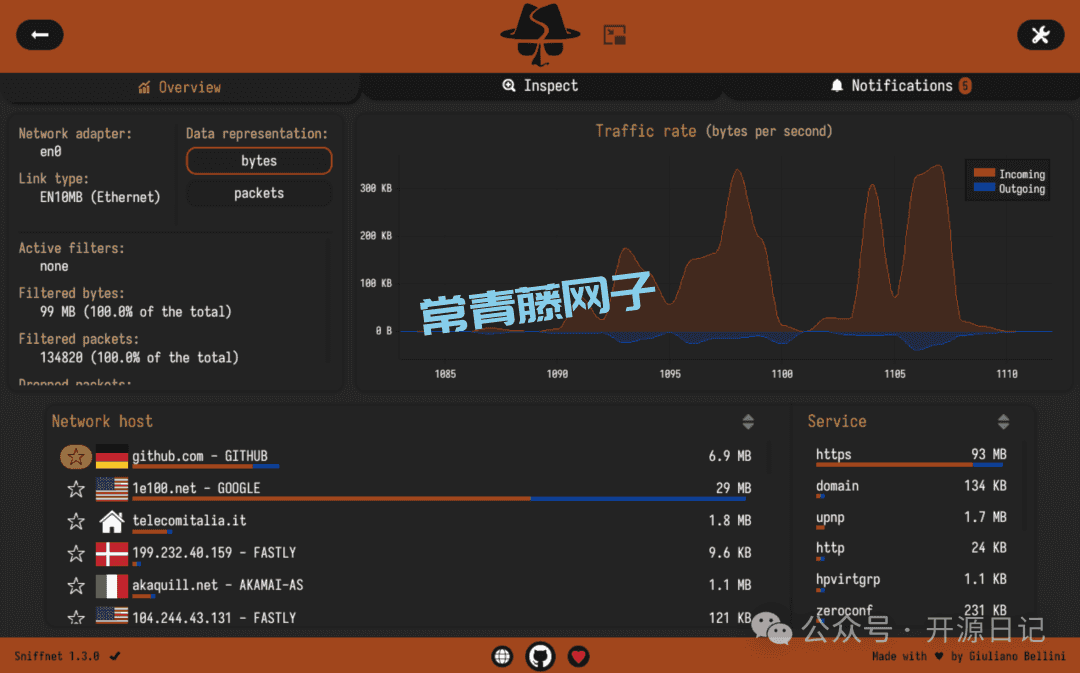Change Network host sort order arrows
Image resolution: width=1080 pixels, height=673 pixels.
[x=748, y=422]
